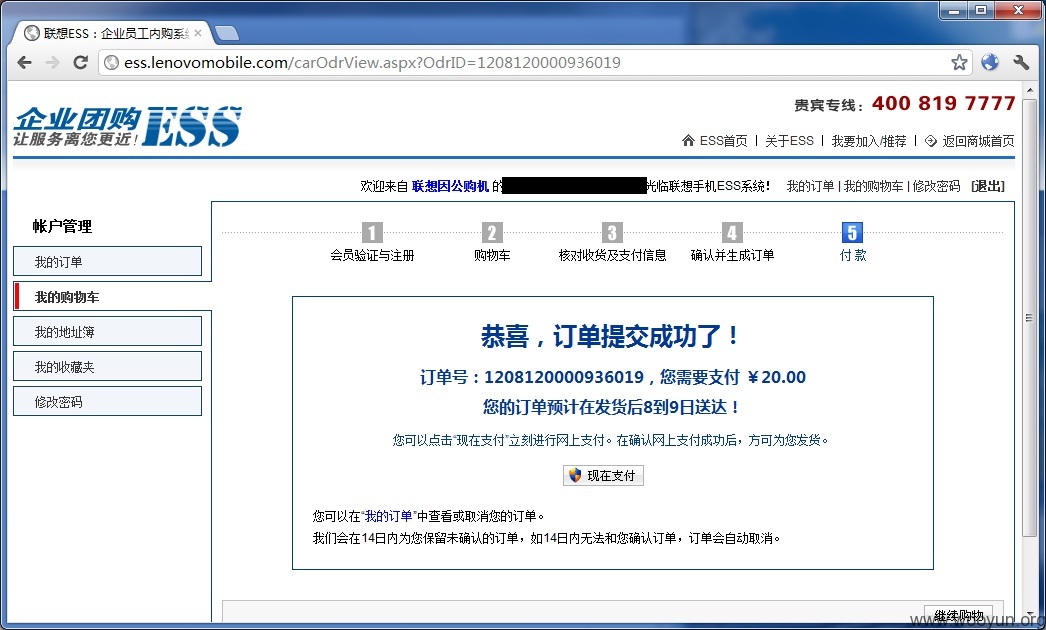
Task: Click the page scrollbar up arrow
Action: (x=1030, y=91)
